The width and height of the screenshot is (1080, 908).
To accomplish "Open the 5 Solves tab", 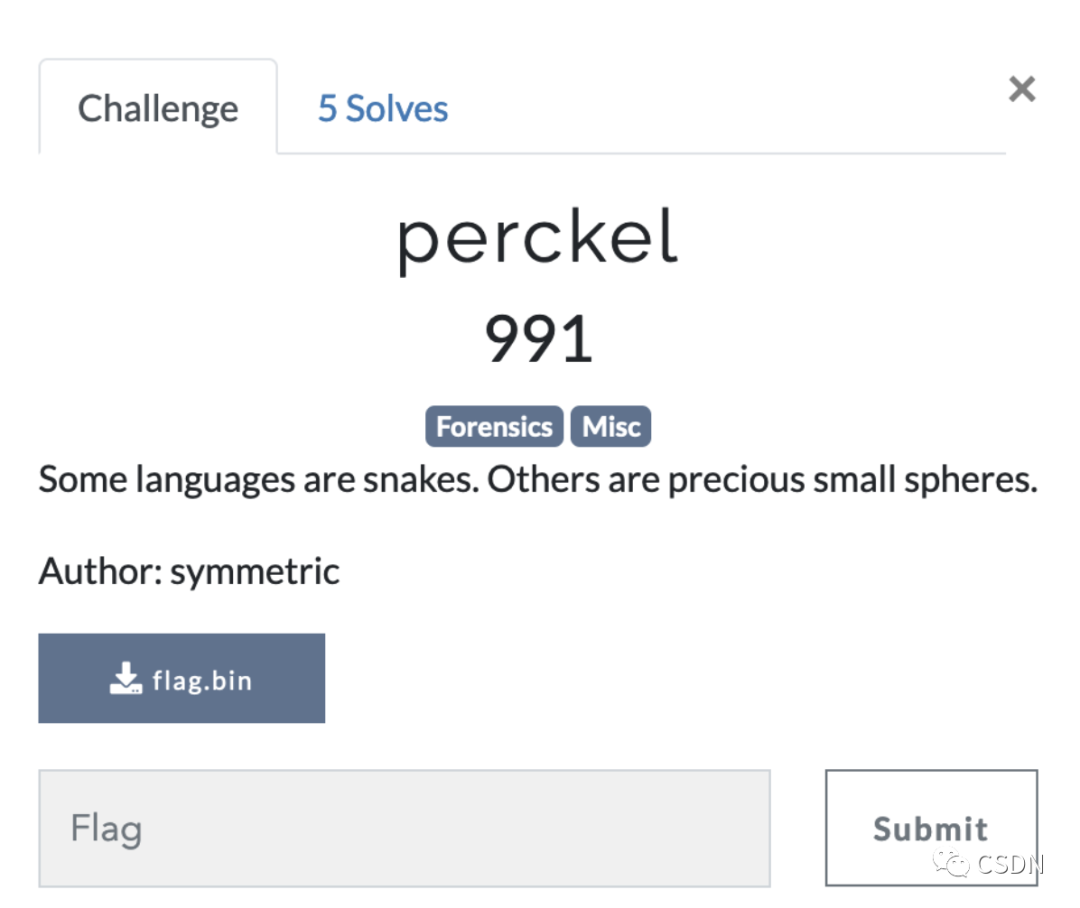I will point(383,108).
